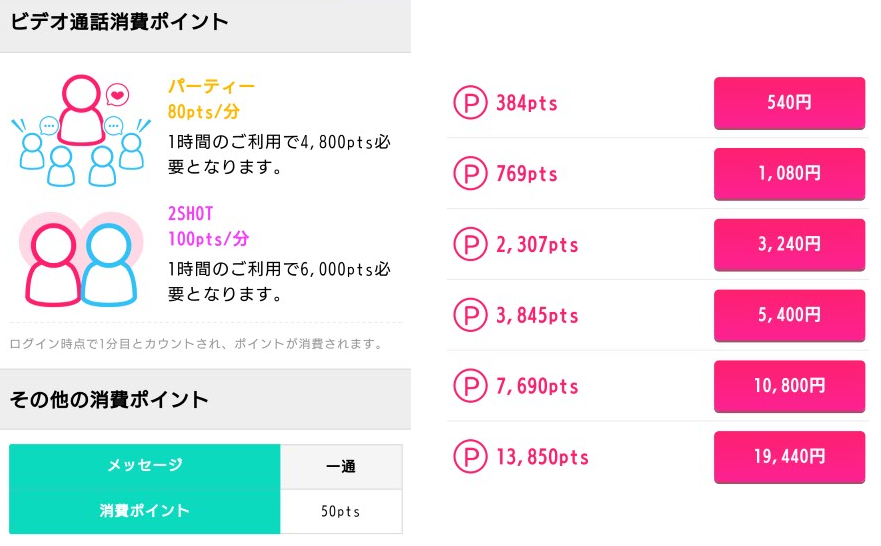881x546 pixels.
Task: Tap the 5,400円 price button
Action: [x=789, y=315]
